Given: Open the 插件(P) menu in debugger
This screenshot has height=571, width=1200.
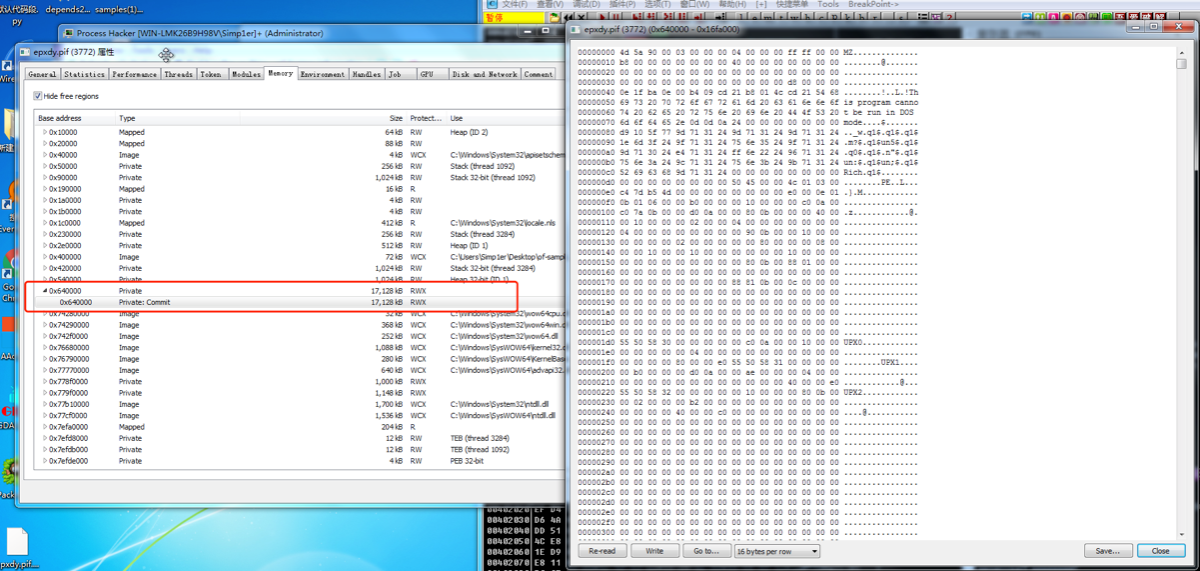Looking at the screenshot, I should tap(621, 4).
